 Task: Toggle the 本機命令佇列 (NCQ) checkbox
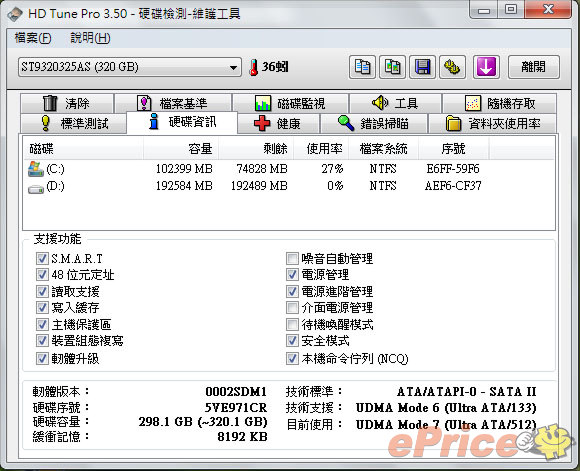pos(292,358)
